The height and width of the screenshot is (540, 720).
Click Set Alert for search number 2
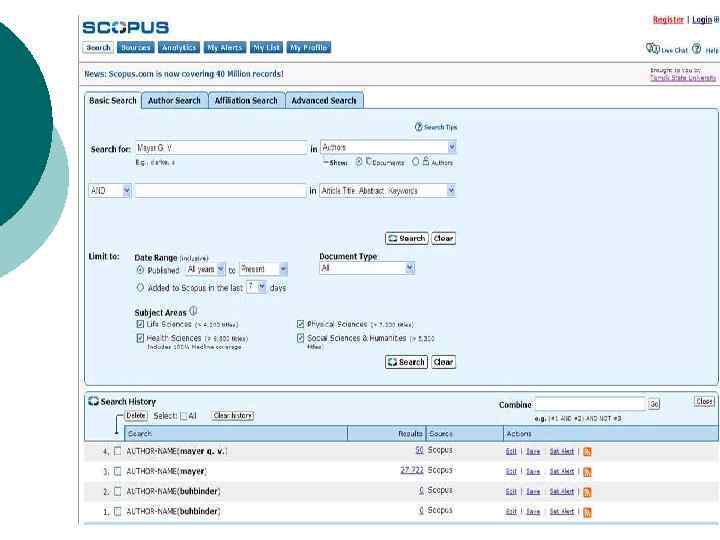click(562, 492)
